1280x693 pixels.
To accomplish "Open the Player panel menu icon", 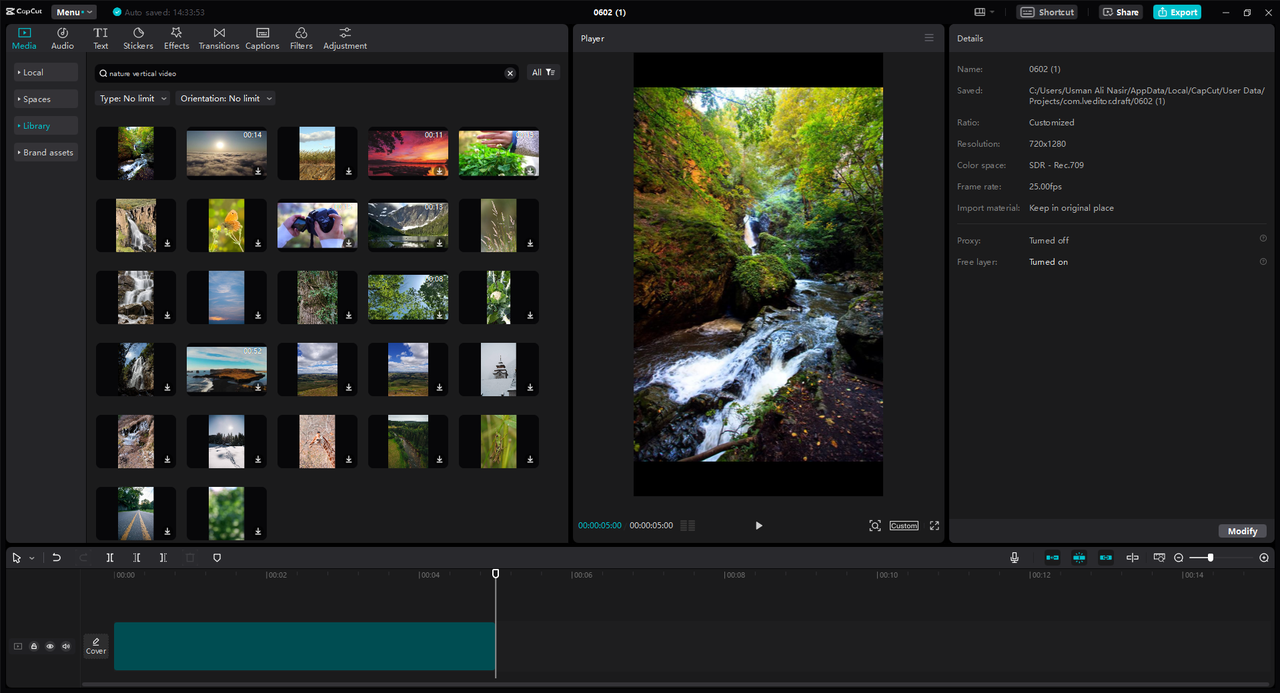I will pyautogui.click(x=929, y=38).
